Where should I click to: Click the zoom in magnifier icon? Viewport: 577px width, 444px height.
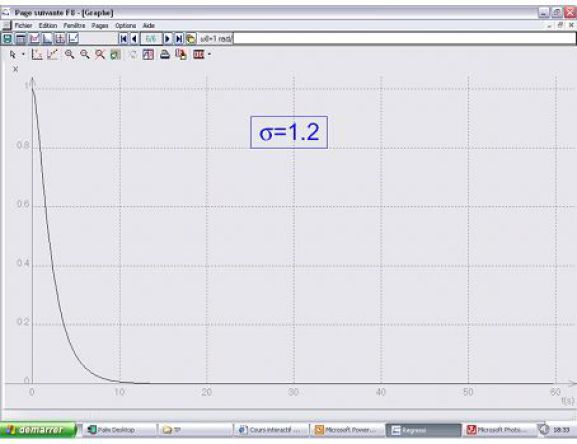[69, 54]
